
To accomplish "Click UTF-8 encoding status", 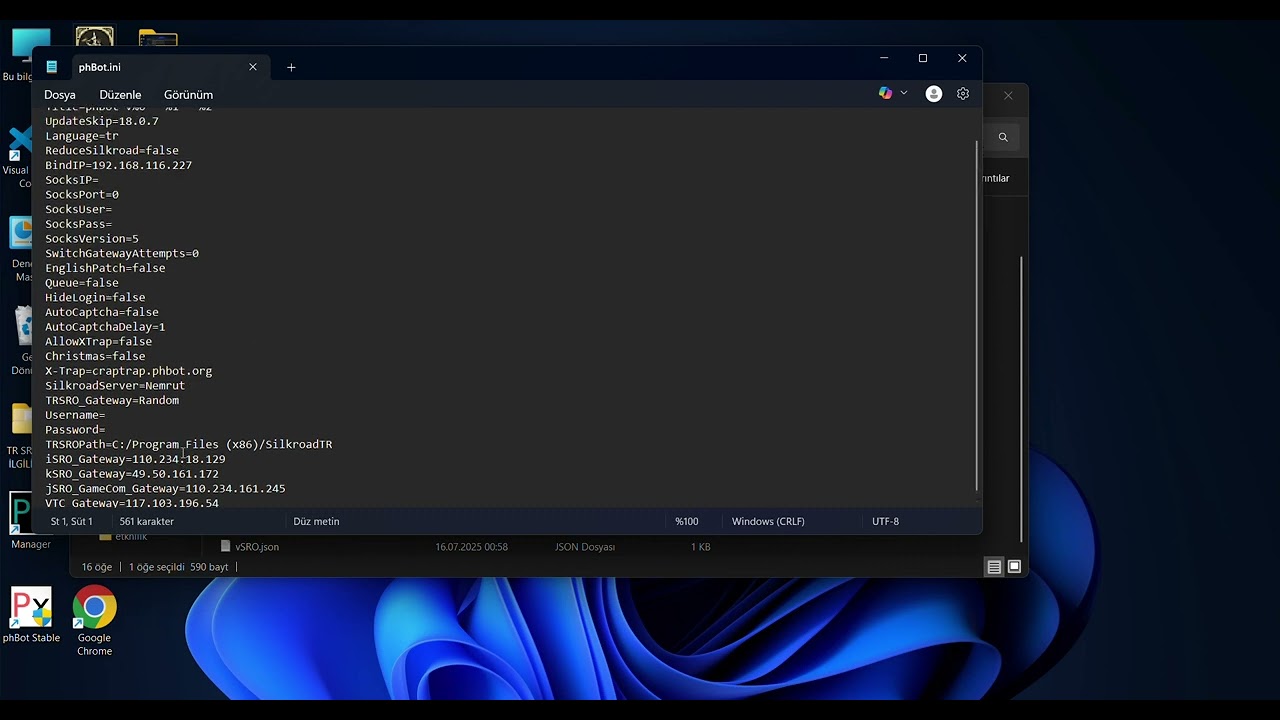I will pyautogui.click(x=885, y=521).
